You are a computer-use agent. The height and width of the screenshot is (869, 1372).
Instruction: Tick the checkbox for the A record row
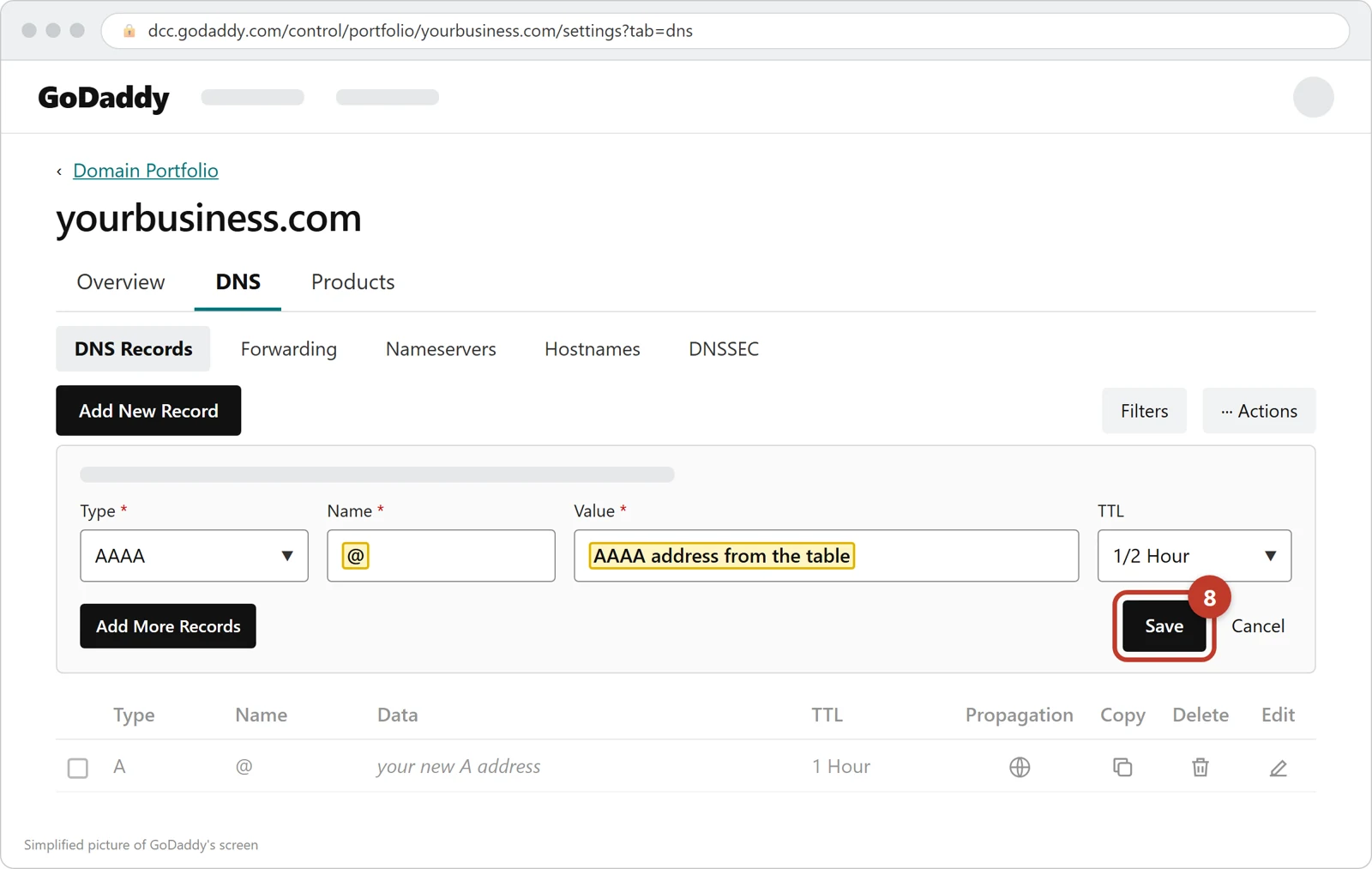pos(78,768)
